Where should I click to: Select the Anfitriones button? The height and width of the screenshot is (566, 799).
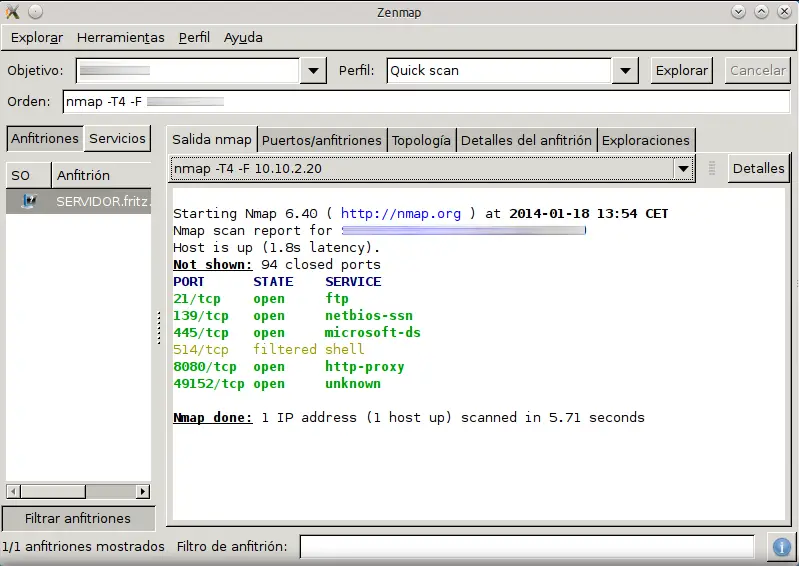pos(45,139)
